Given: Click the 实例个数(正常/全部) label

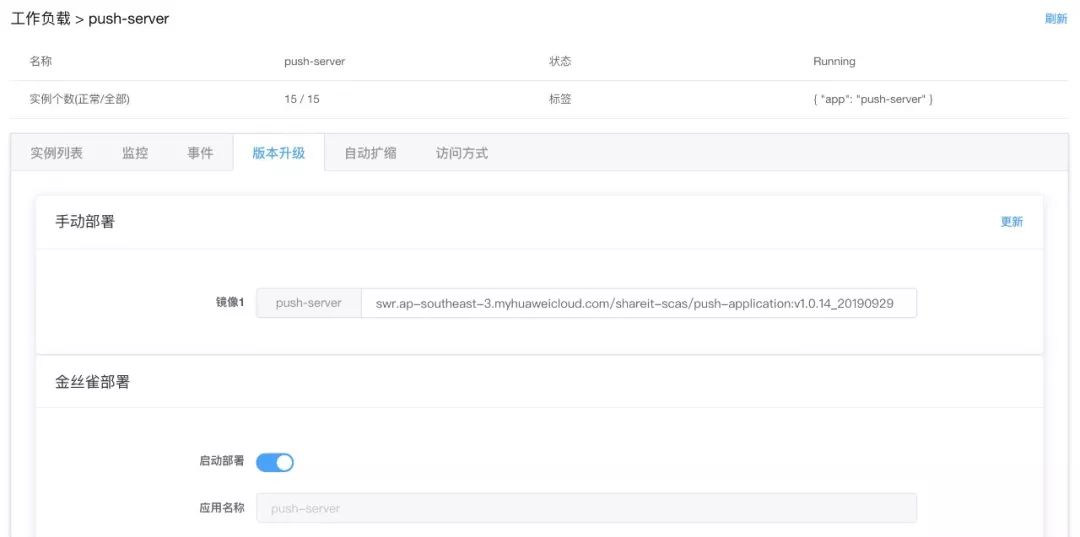Looking at the screenshot, I should pos(80,99).
